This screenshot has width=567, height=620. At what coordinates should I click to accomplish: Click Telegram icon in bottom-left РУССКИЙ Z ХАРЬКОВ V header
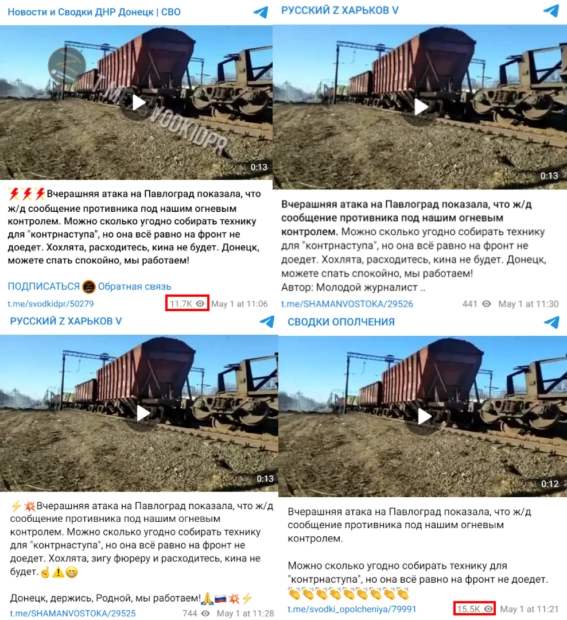point(267,321)
